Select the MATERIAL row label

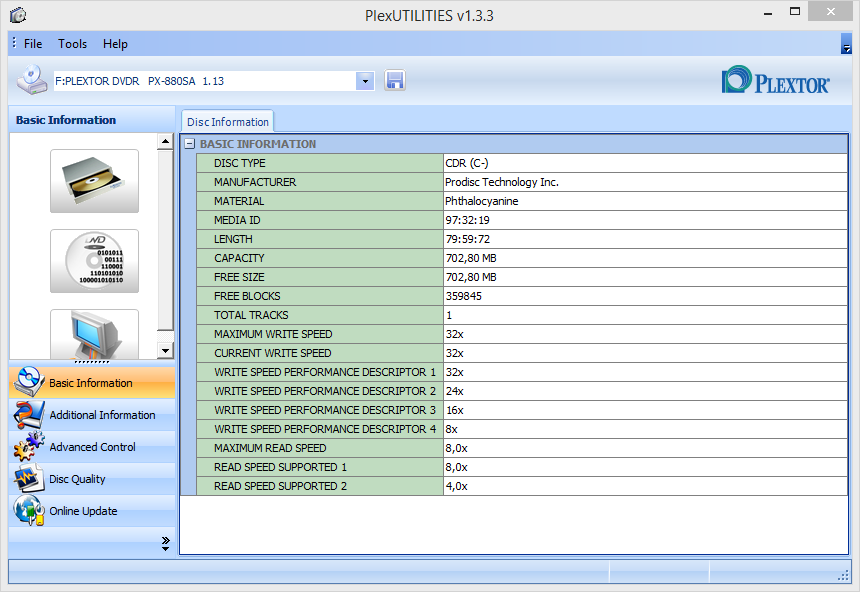click(x=320, y=201)
